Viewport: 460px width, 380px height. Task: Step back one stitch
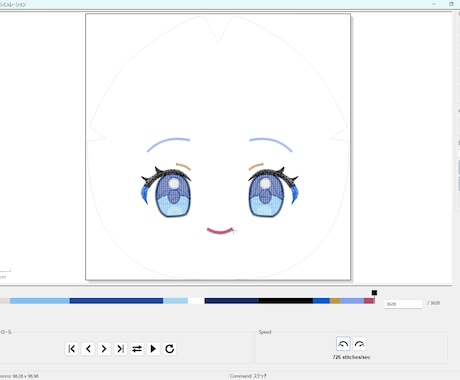pos(88,349)
